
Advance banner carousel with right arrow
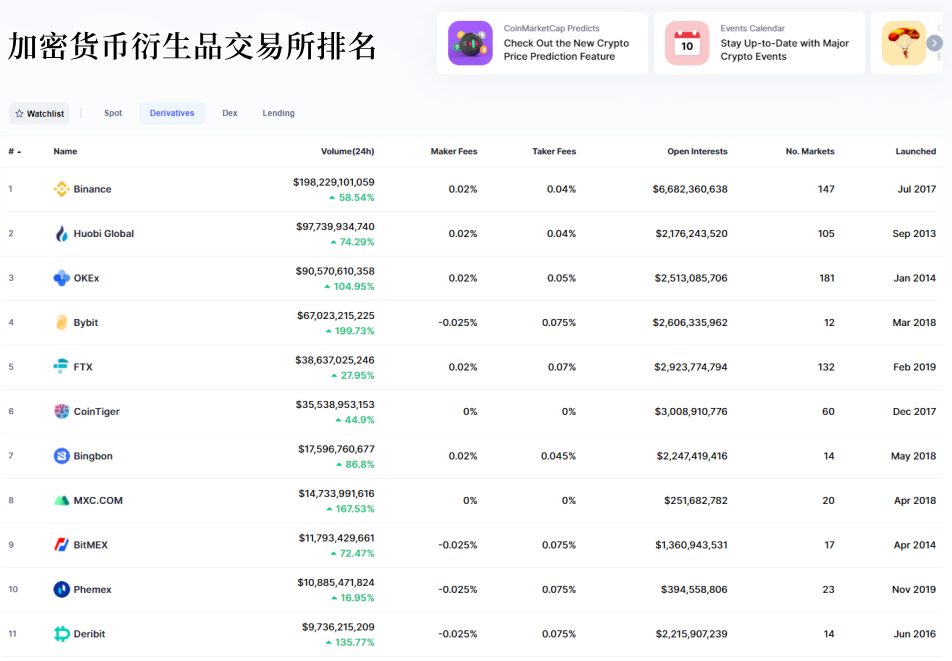(x=934, y=43)
